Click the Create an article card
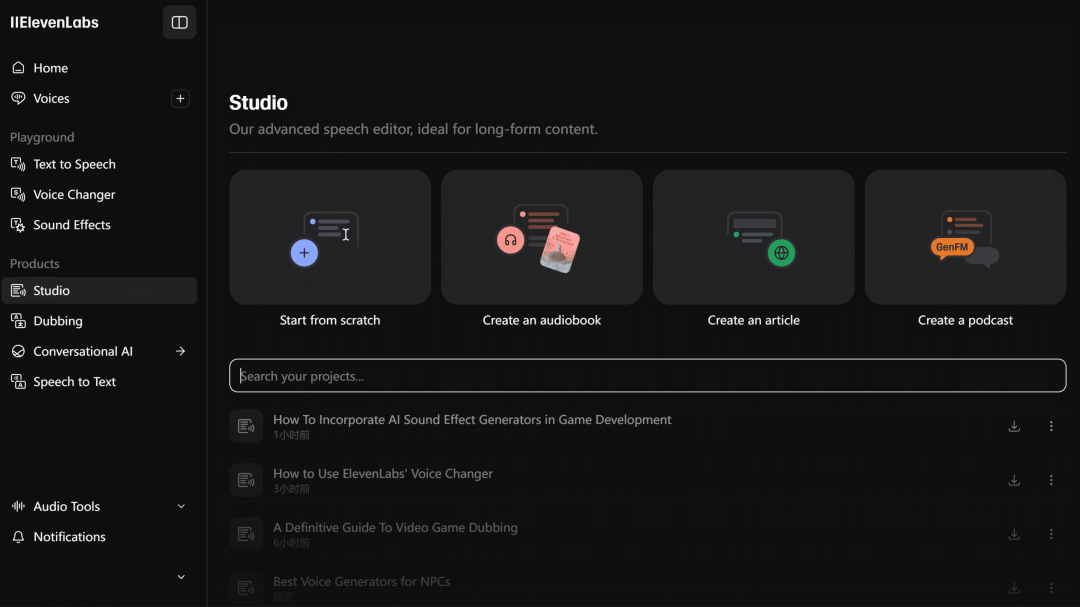 point(754,237)
